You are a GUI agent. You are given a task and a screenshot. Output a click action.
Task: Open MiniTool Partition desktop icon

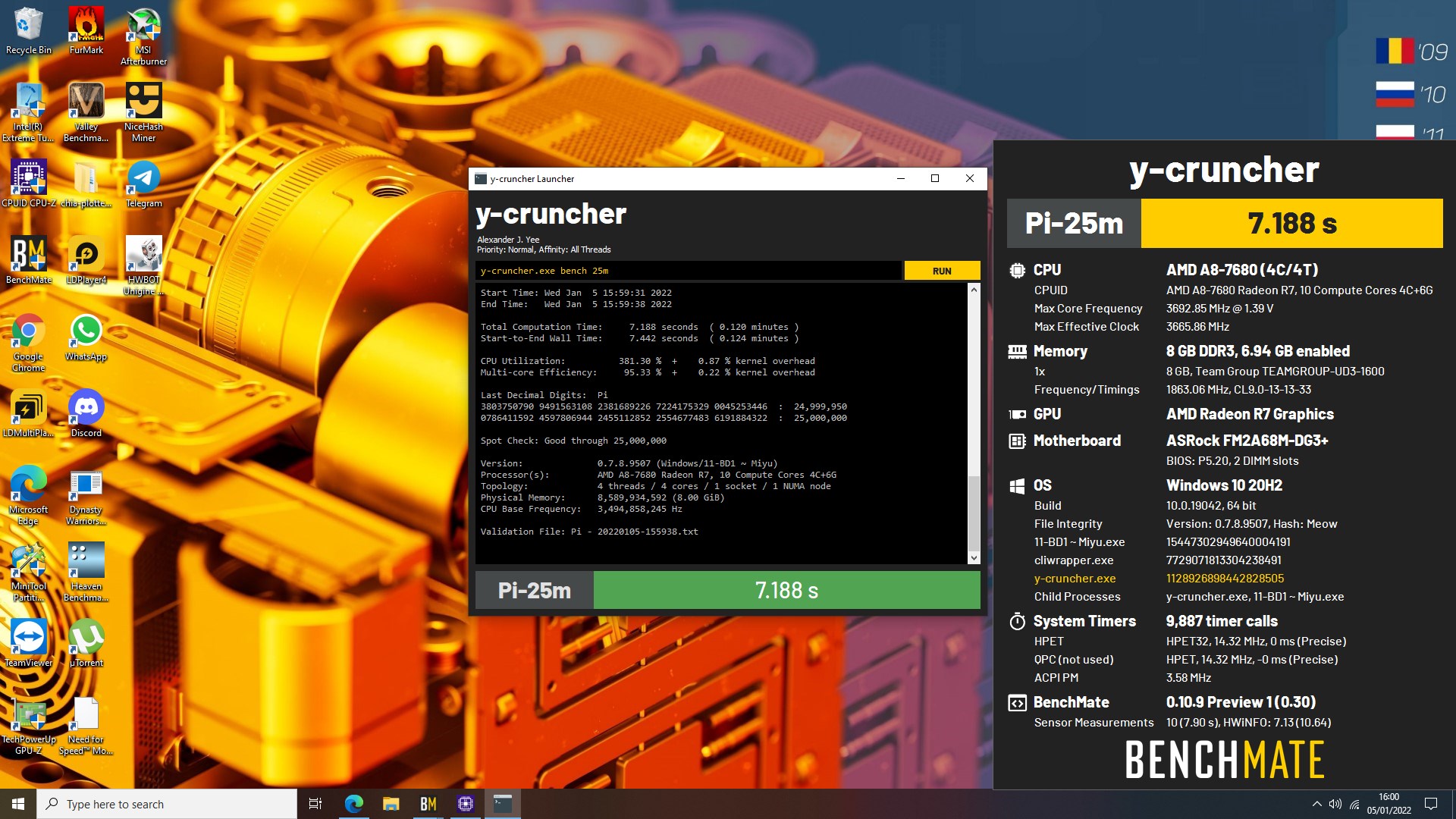29,572
